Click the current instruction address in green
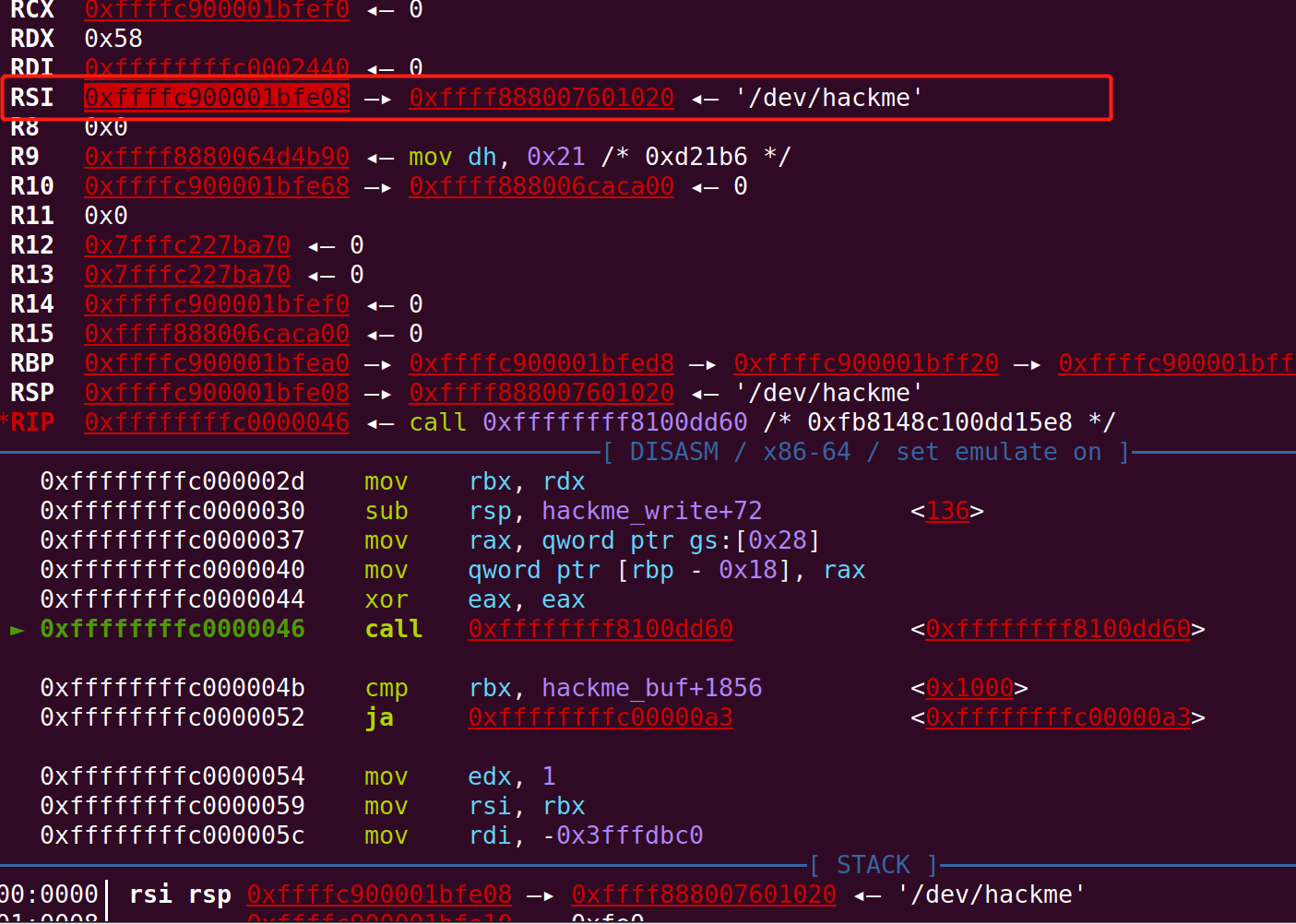This screenshot has height=924, width=1296. point(172,629)
